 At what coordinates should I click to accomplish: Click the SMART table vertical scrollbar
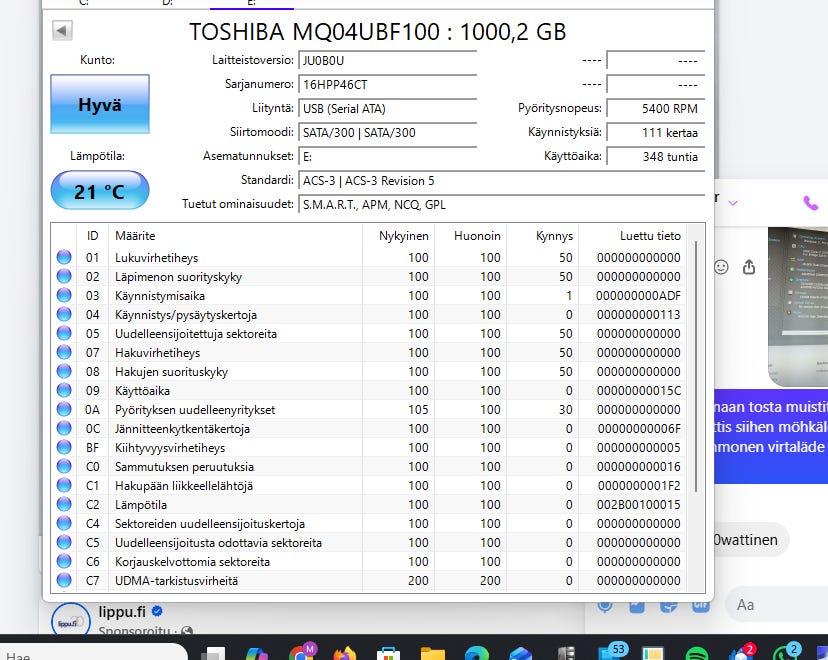(696, 366)
